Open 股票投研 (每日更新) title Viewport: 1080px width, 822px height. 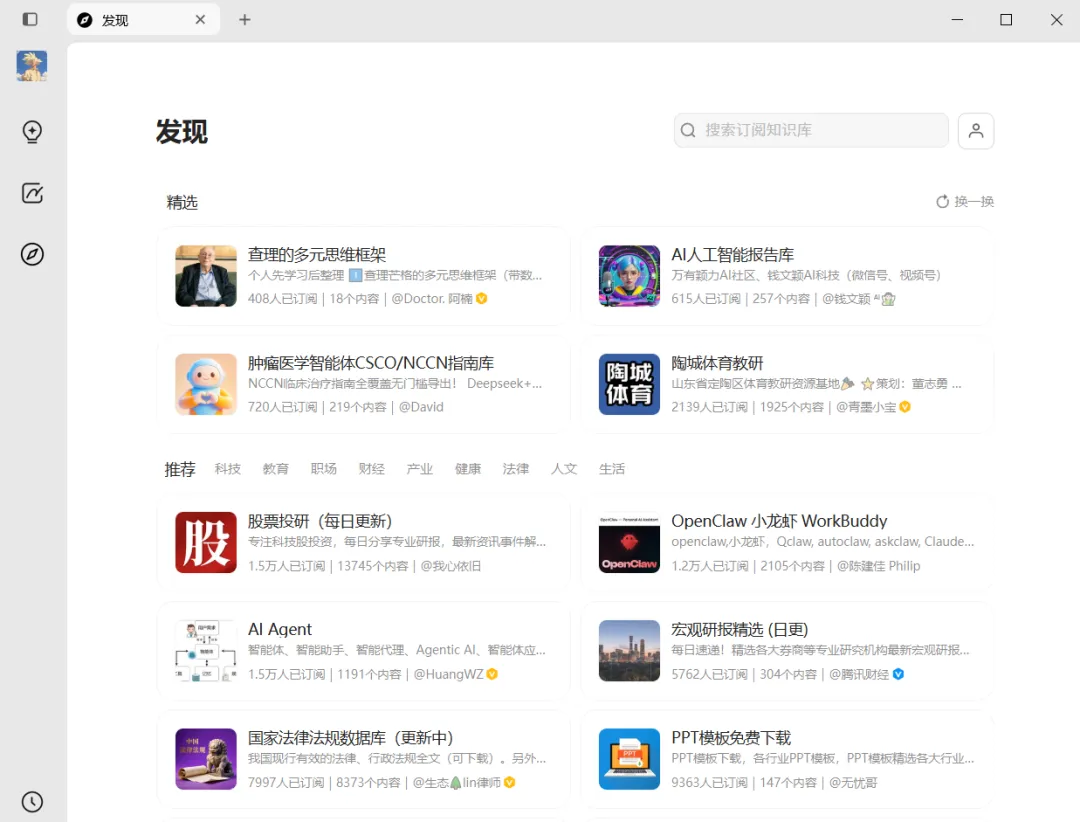tap(320, 522)
